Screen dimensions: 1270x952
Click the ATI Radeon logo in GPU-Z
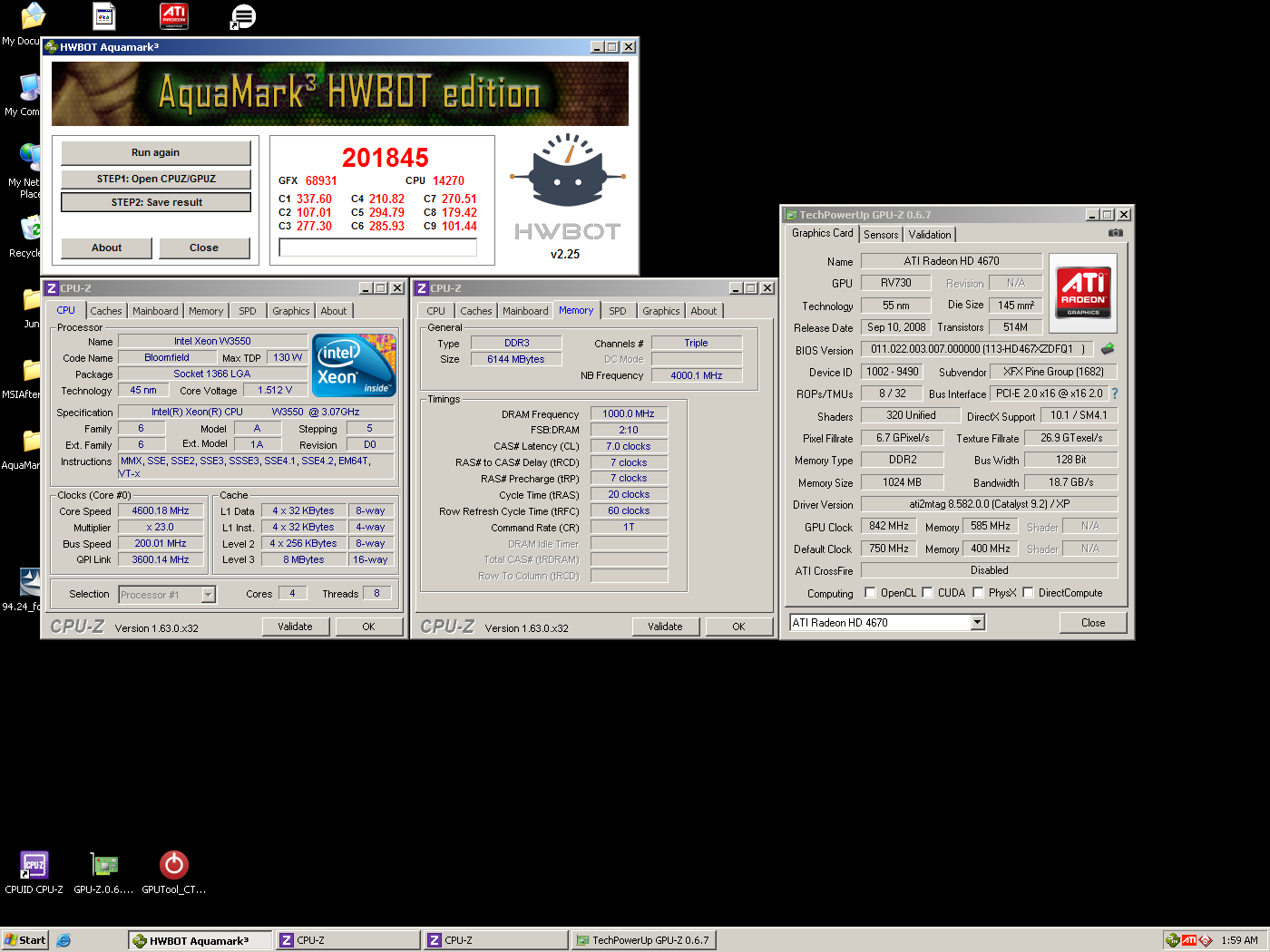click(x=1083, y=294)
